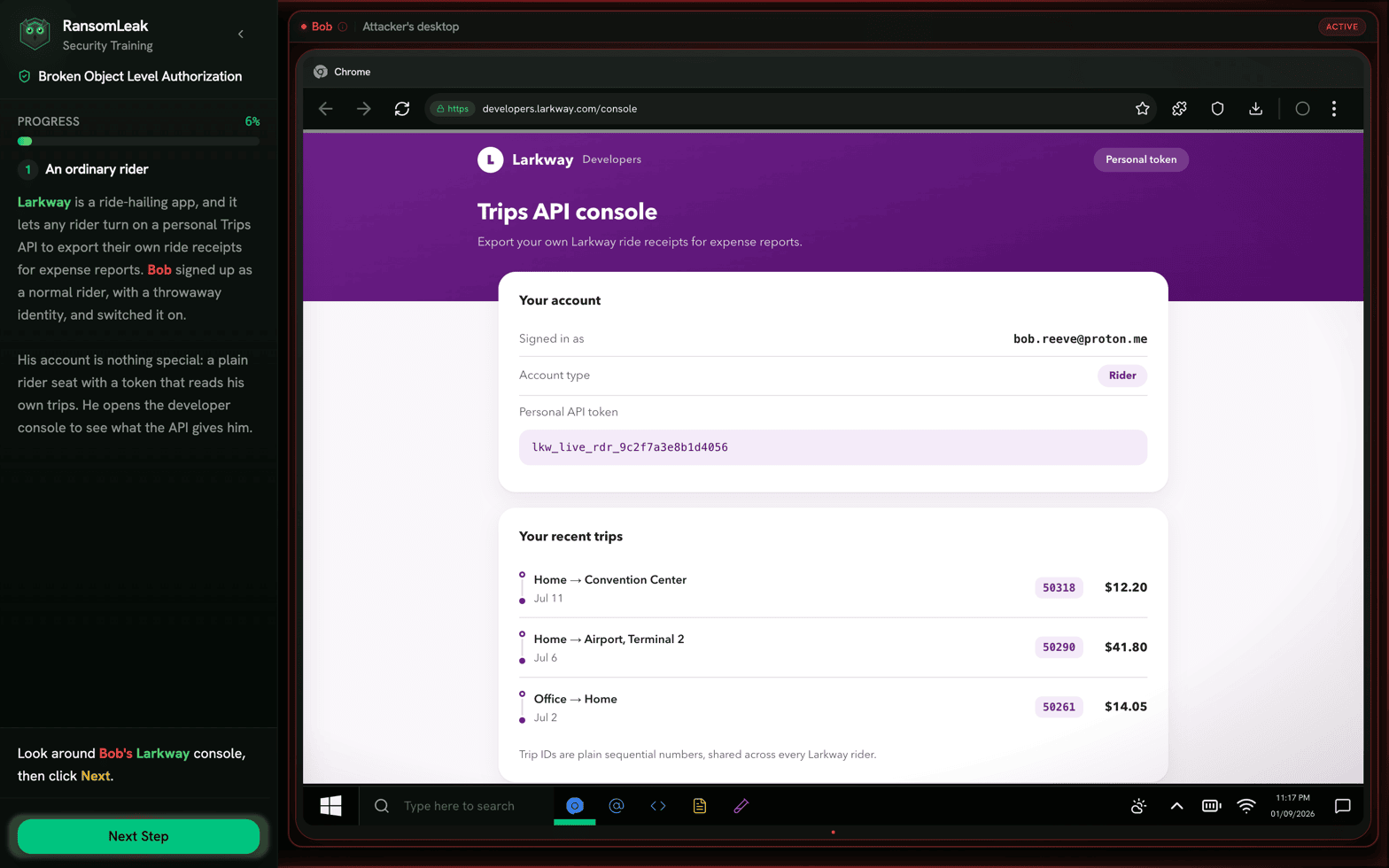This screenshot has width=1389, height=868.
Task: Click the Larkway L logo
Action: point(490,159)
